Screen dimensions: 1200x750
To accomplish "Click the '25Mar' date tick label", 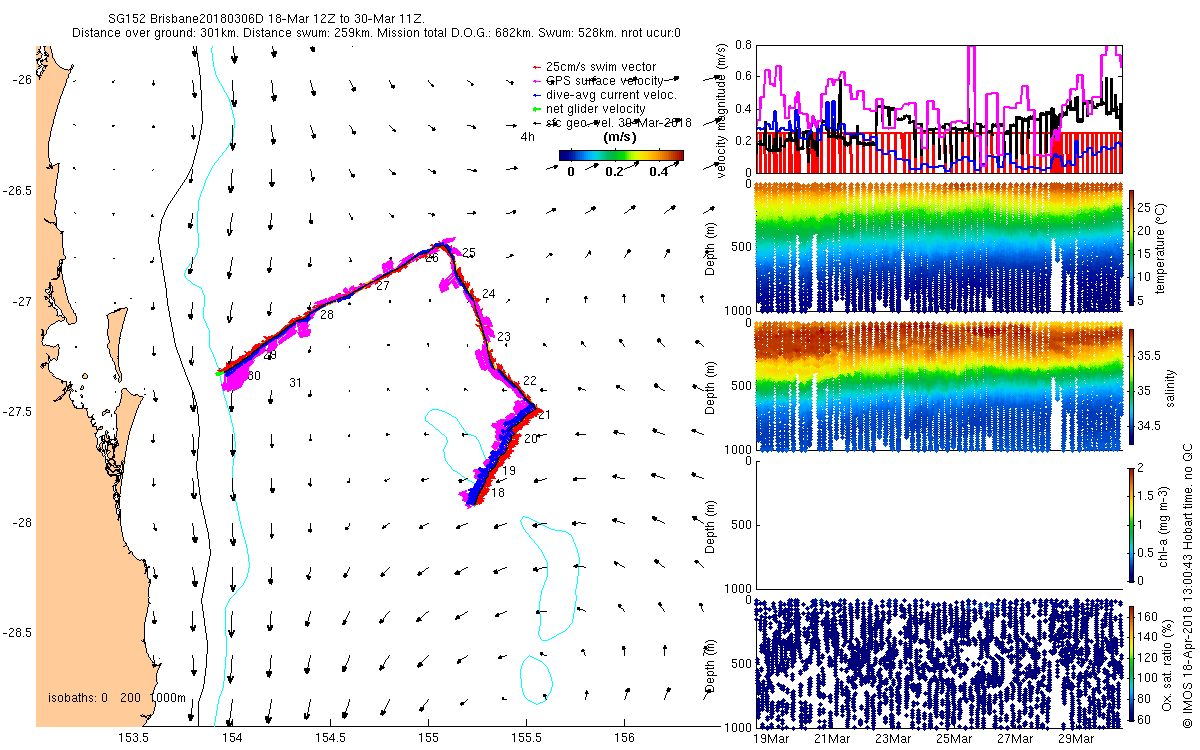I will pos(954,738).
